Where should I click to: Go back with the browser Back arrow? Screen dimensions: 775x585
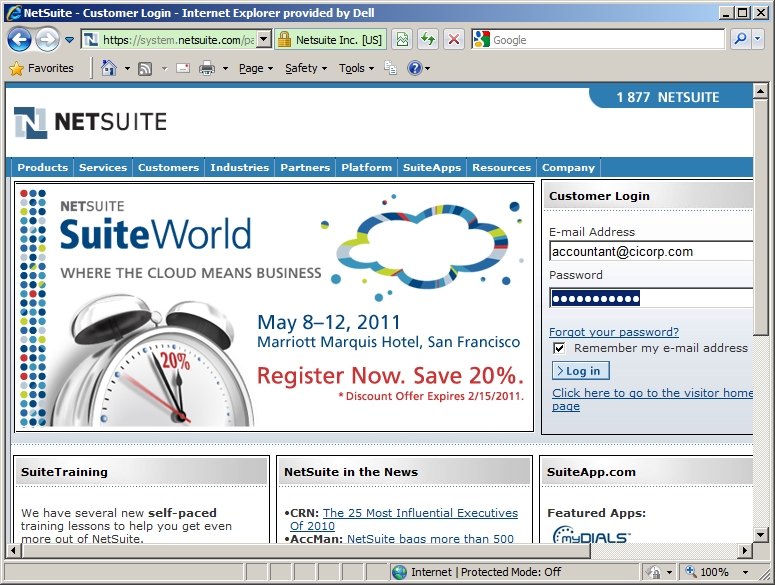19,40
